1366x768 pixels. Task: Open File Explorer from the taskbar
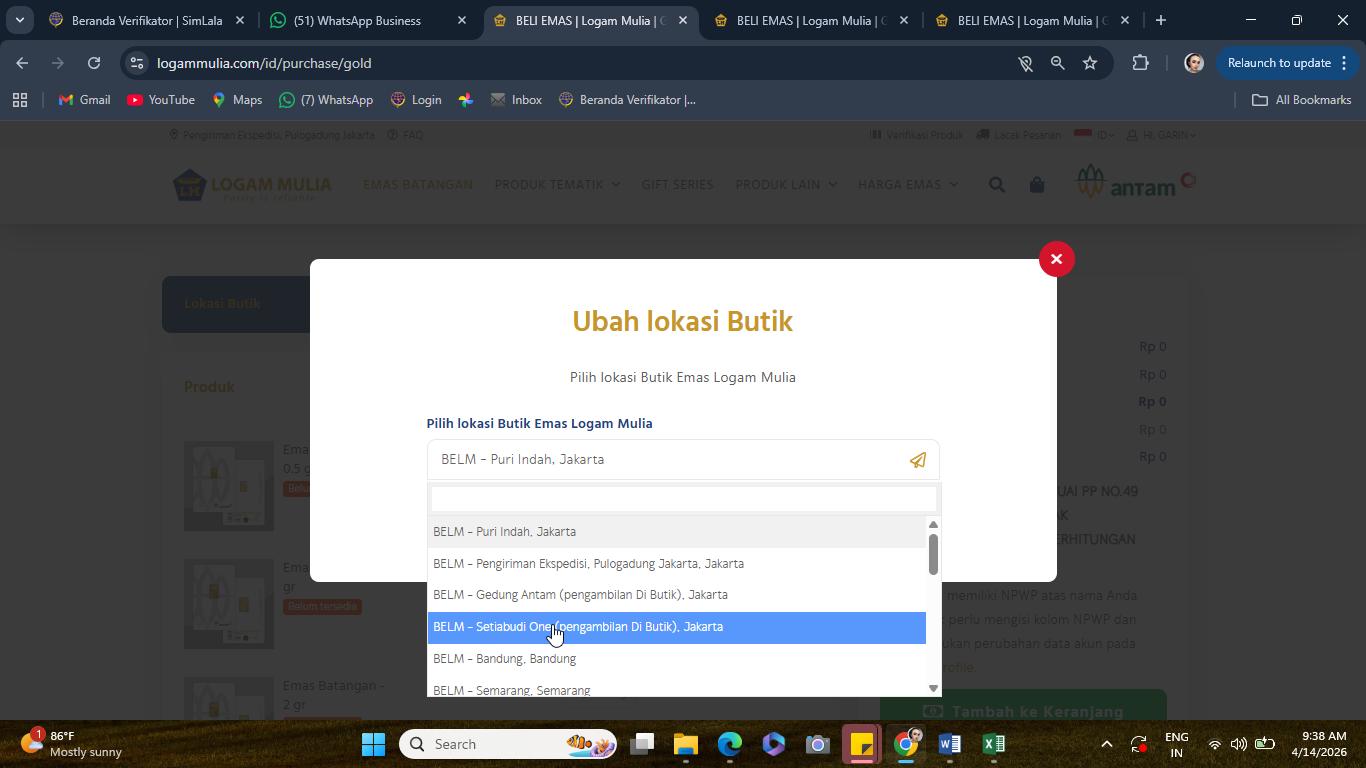[x=685, y=744]
